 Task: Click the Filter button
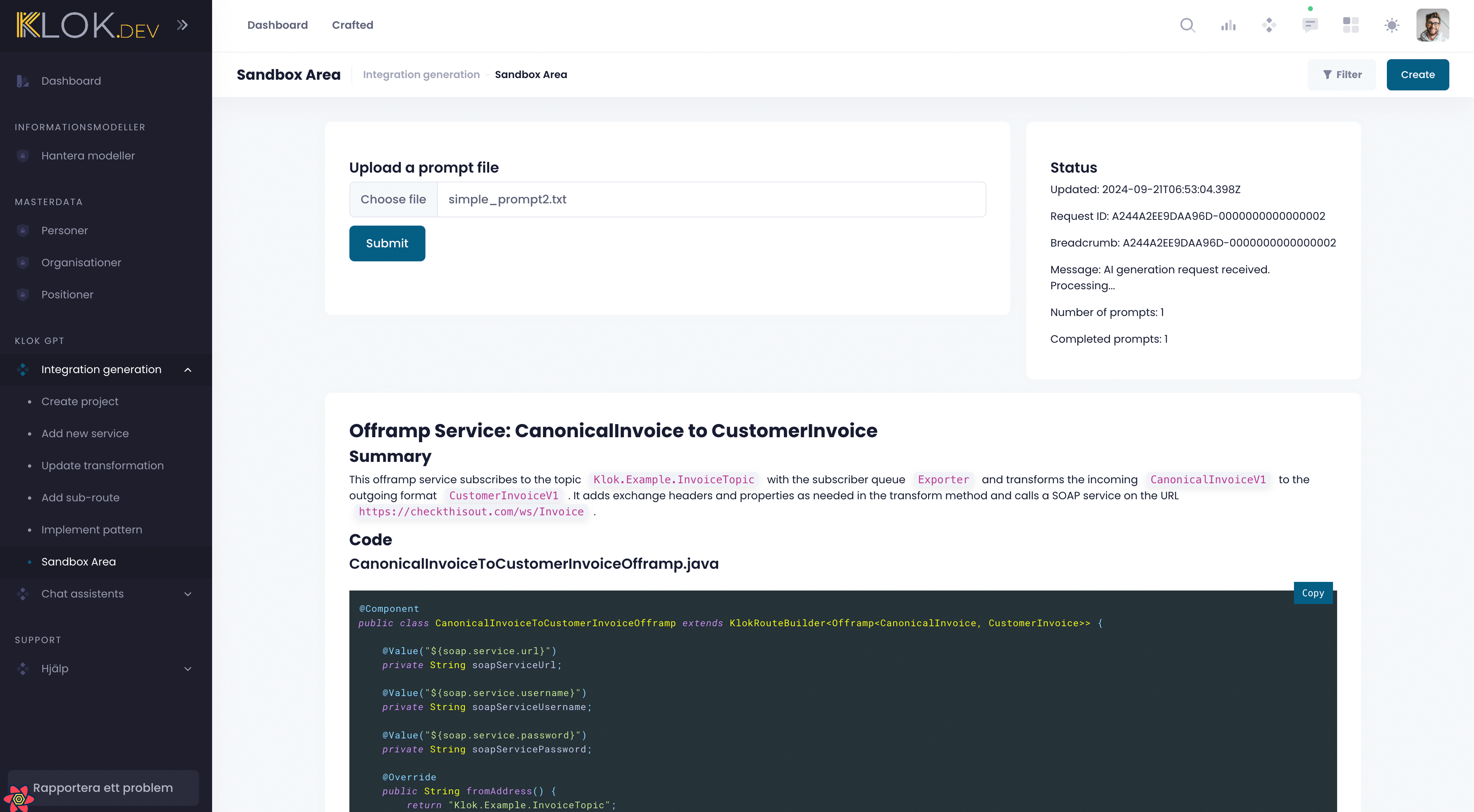pos(1341,74)
